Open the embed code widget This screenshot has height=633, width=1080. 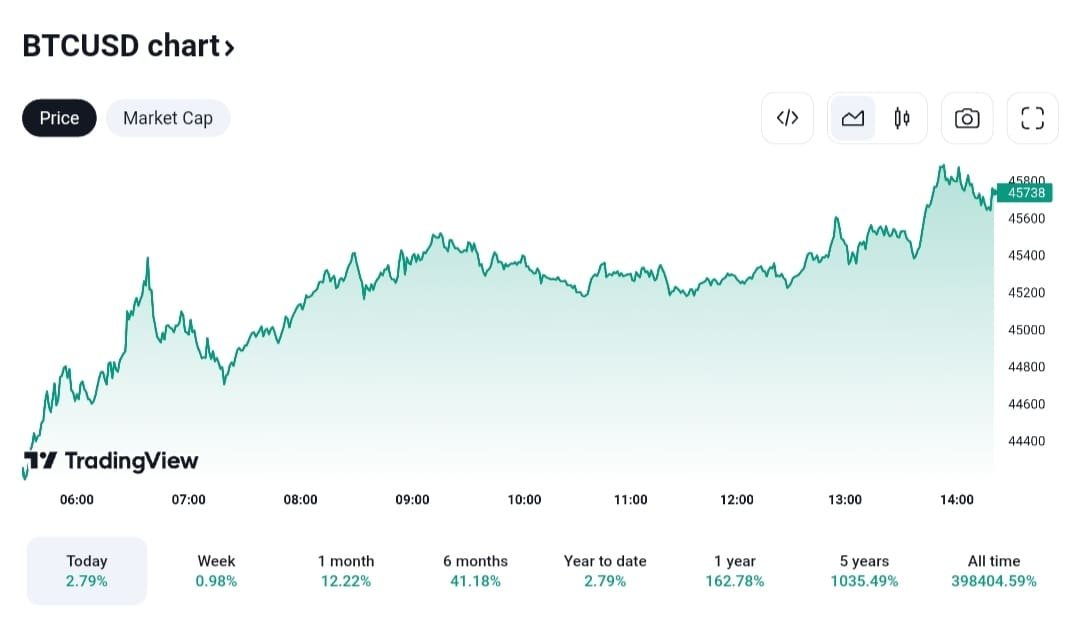(787, 117)
